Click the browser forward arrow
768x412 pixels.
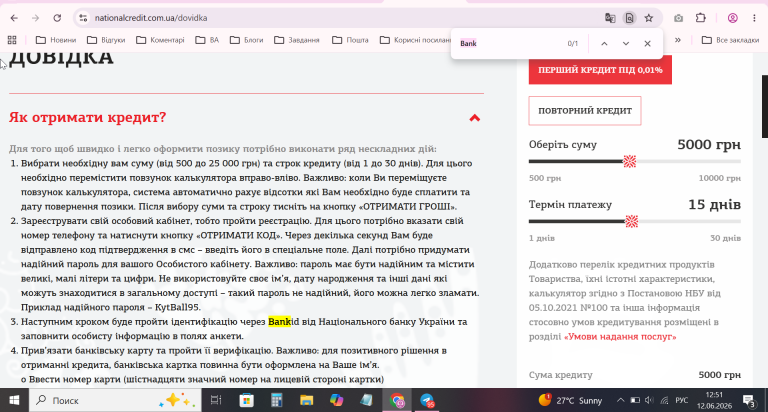[35, 18]
